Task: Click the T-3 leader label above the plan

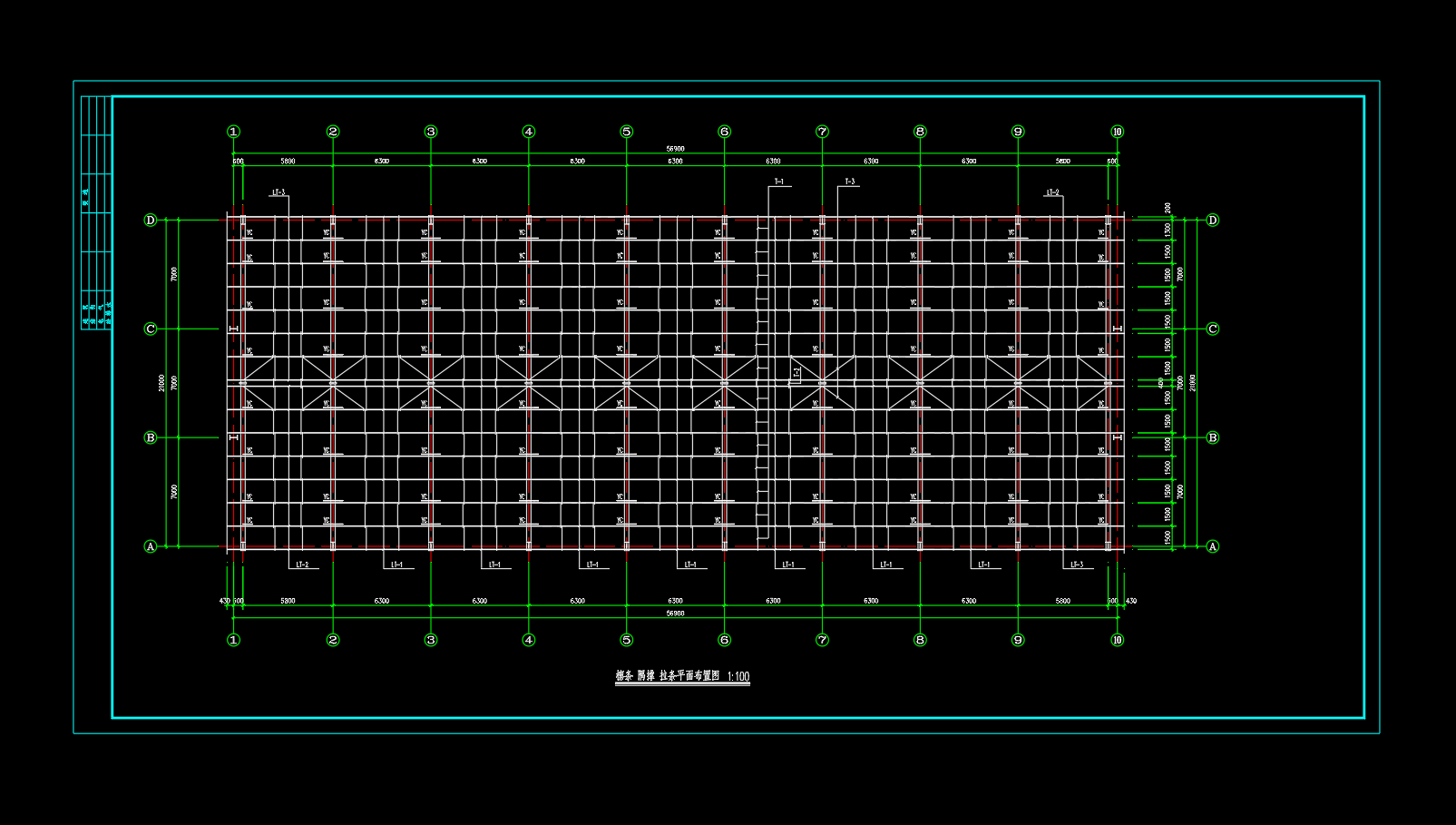Action: tap(850, 182)
